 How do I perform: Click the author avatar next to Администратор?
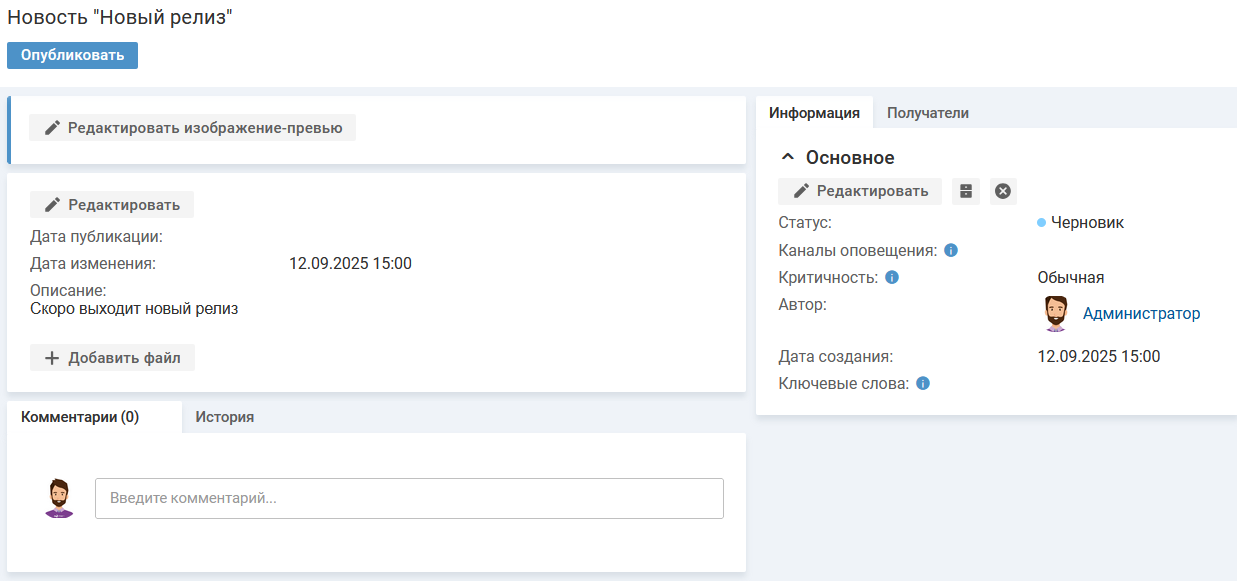[x=1055, y=314]
